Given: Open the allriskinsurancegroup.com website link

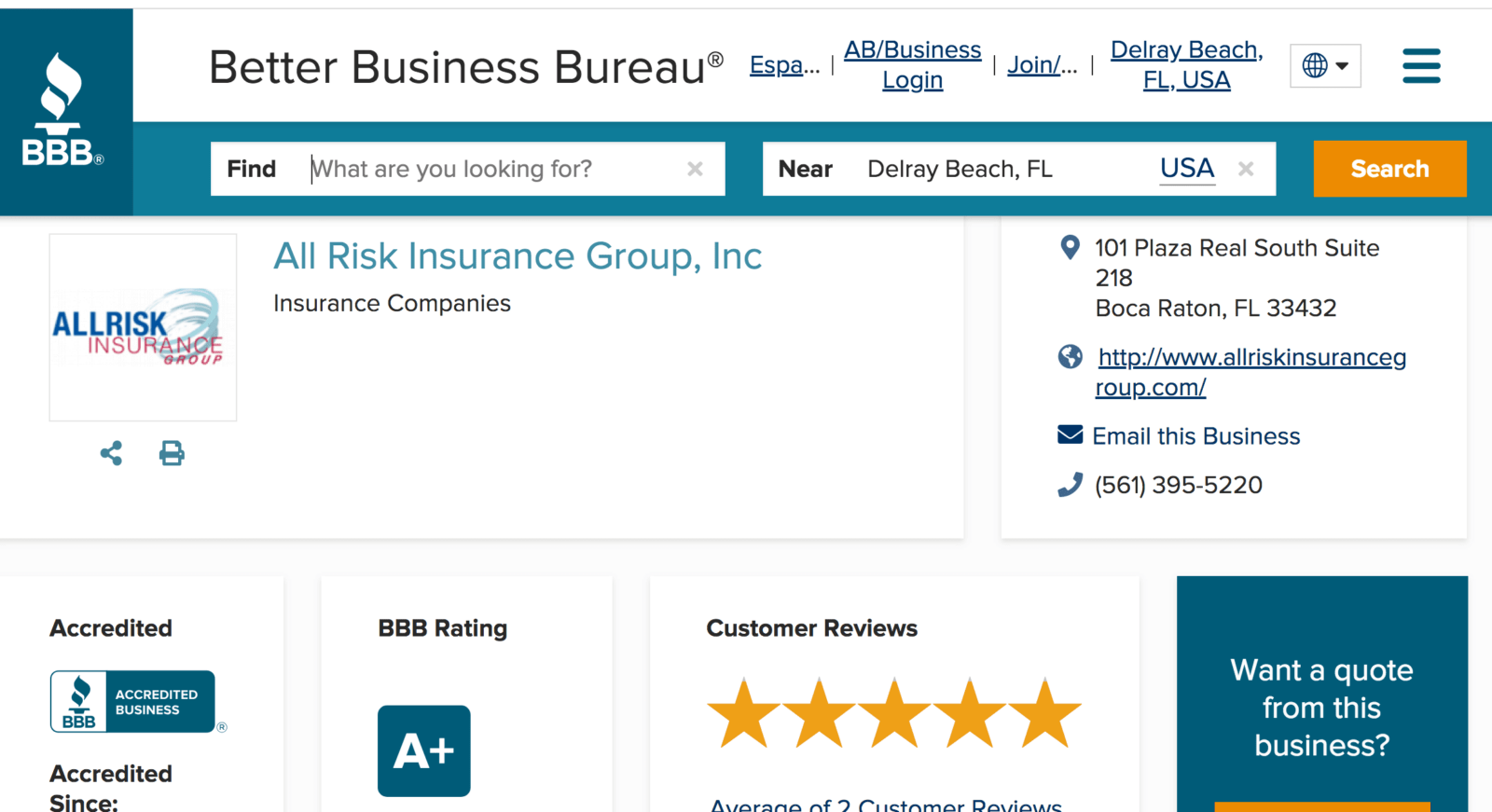Looking at the screenshot, I should tap(1250, 372).
